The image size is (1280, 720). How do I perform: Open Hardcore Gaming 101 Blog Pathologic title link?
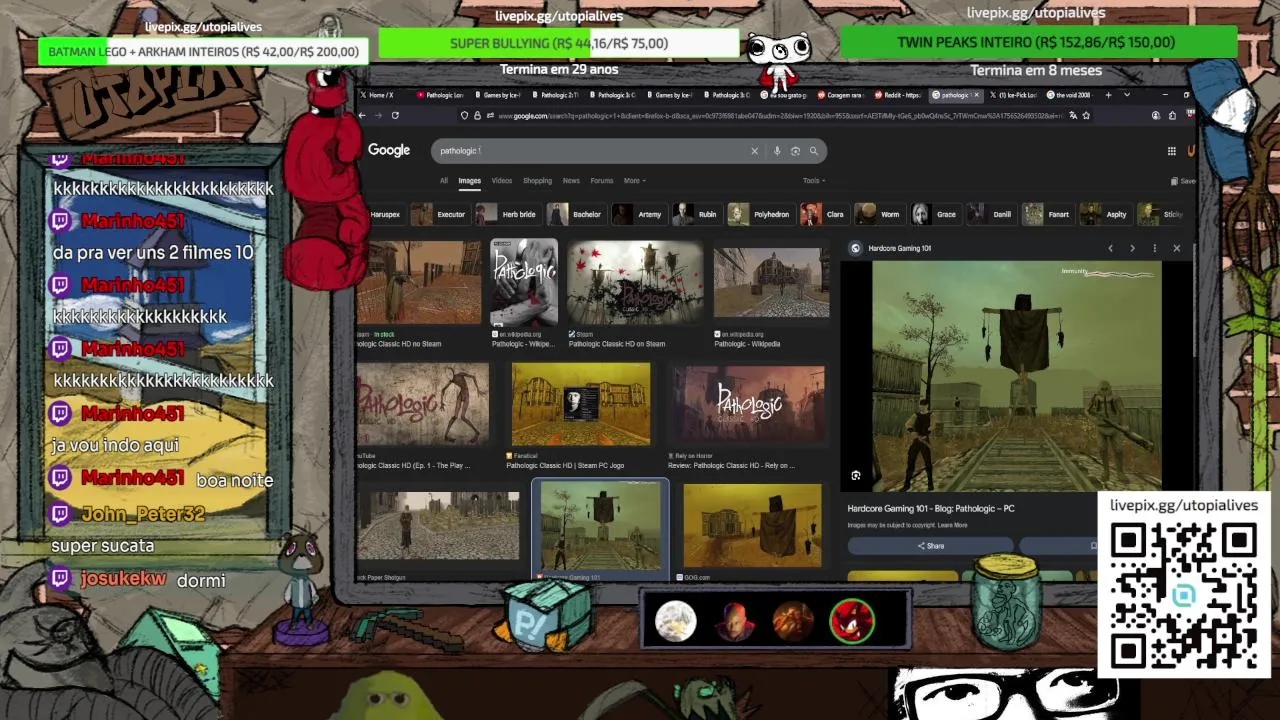tap(931, 508)
